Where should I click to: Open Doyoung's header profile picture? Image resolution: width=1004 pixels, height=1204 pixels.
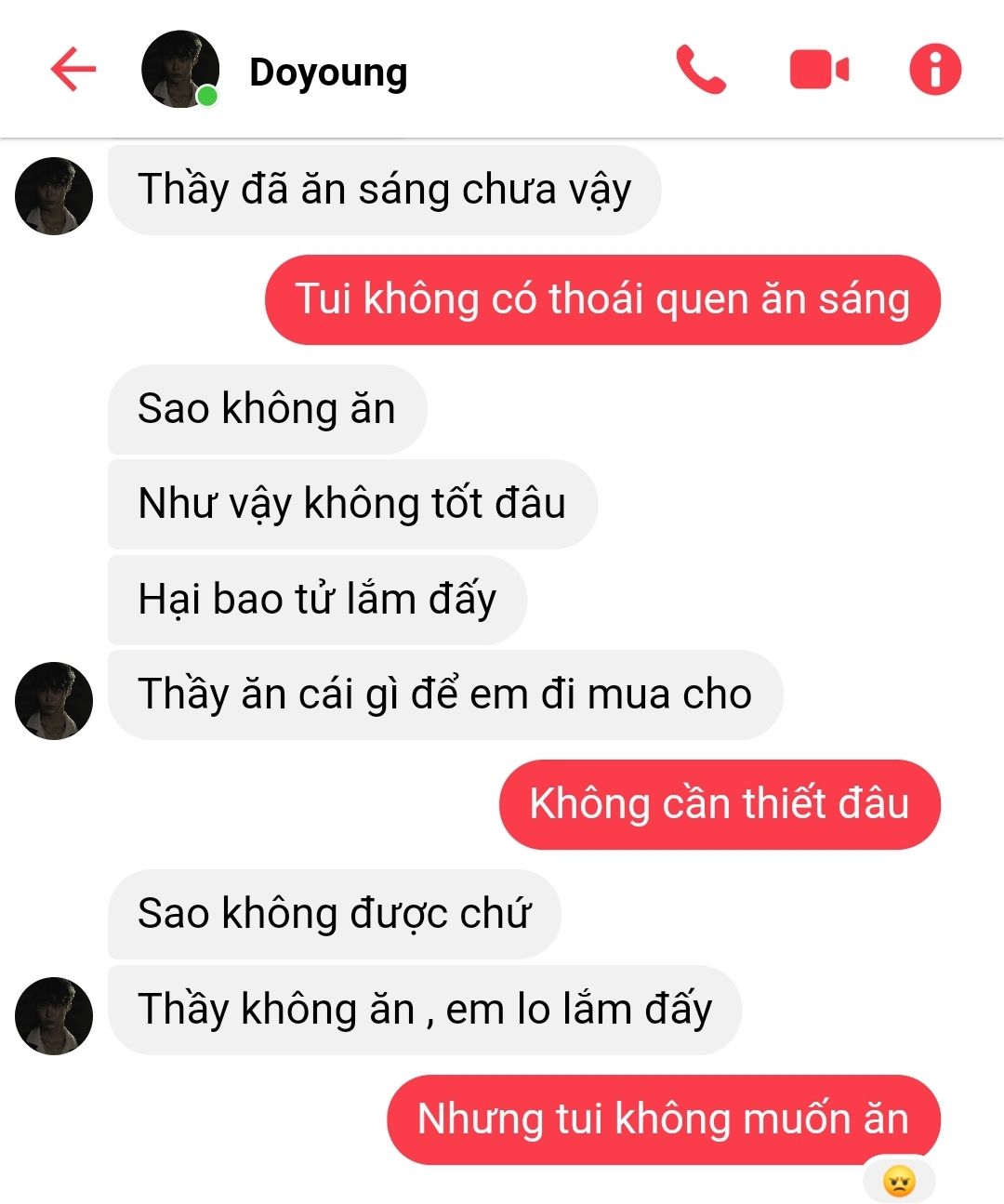179,69
